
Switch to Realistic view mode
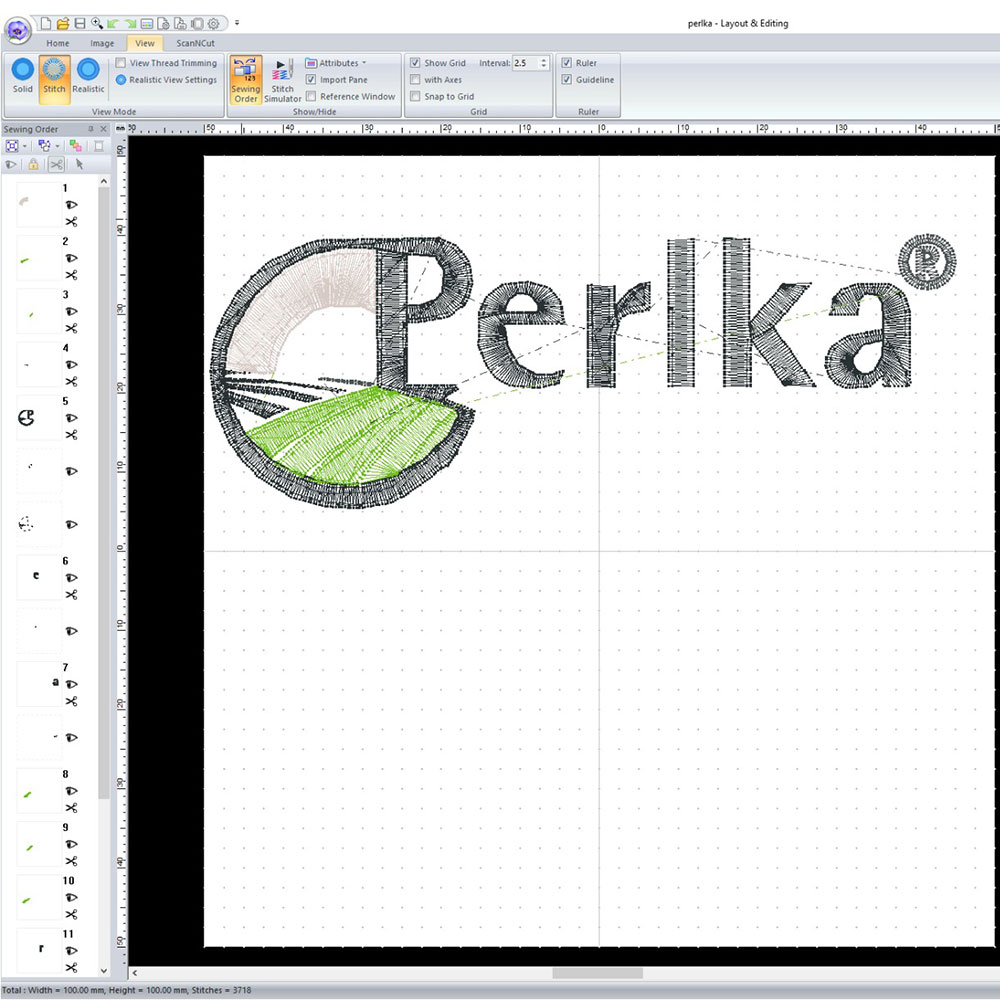tap(88, 76)
